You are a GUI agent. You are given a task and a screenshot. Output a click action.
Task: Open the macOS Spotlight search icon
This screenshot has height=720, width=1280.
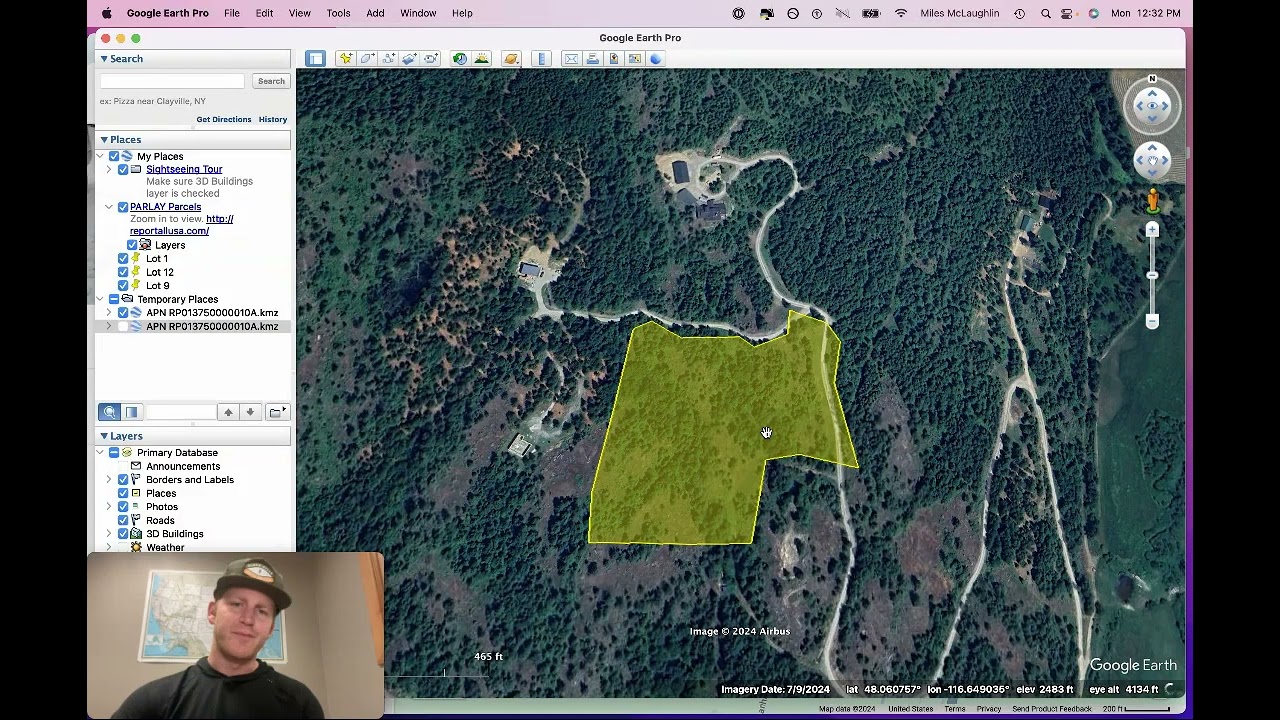[x=1046, y=13]
